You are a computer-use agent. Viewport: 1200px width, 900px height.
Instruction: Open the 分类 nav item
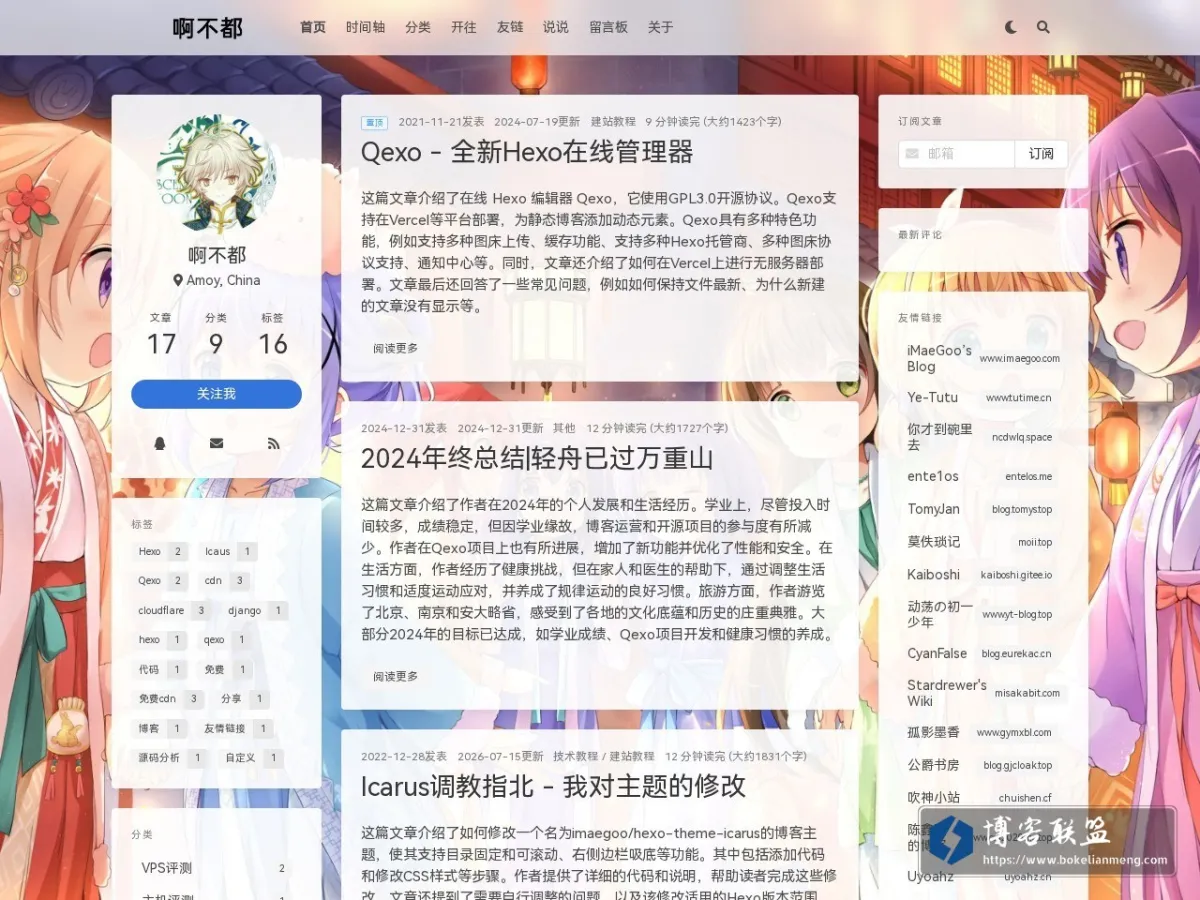coord(418,28)
